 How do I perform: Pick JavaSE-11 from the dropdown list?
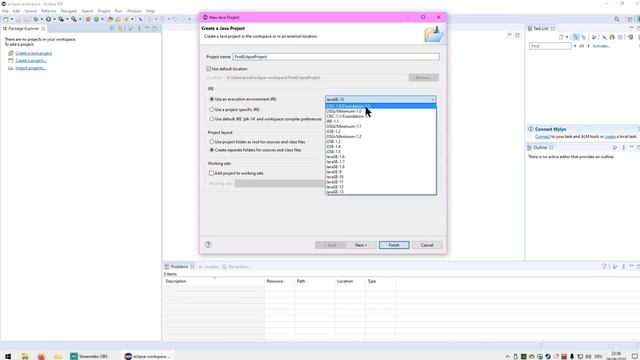[380, 182]
